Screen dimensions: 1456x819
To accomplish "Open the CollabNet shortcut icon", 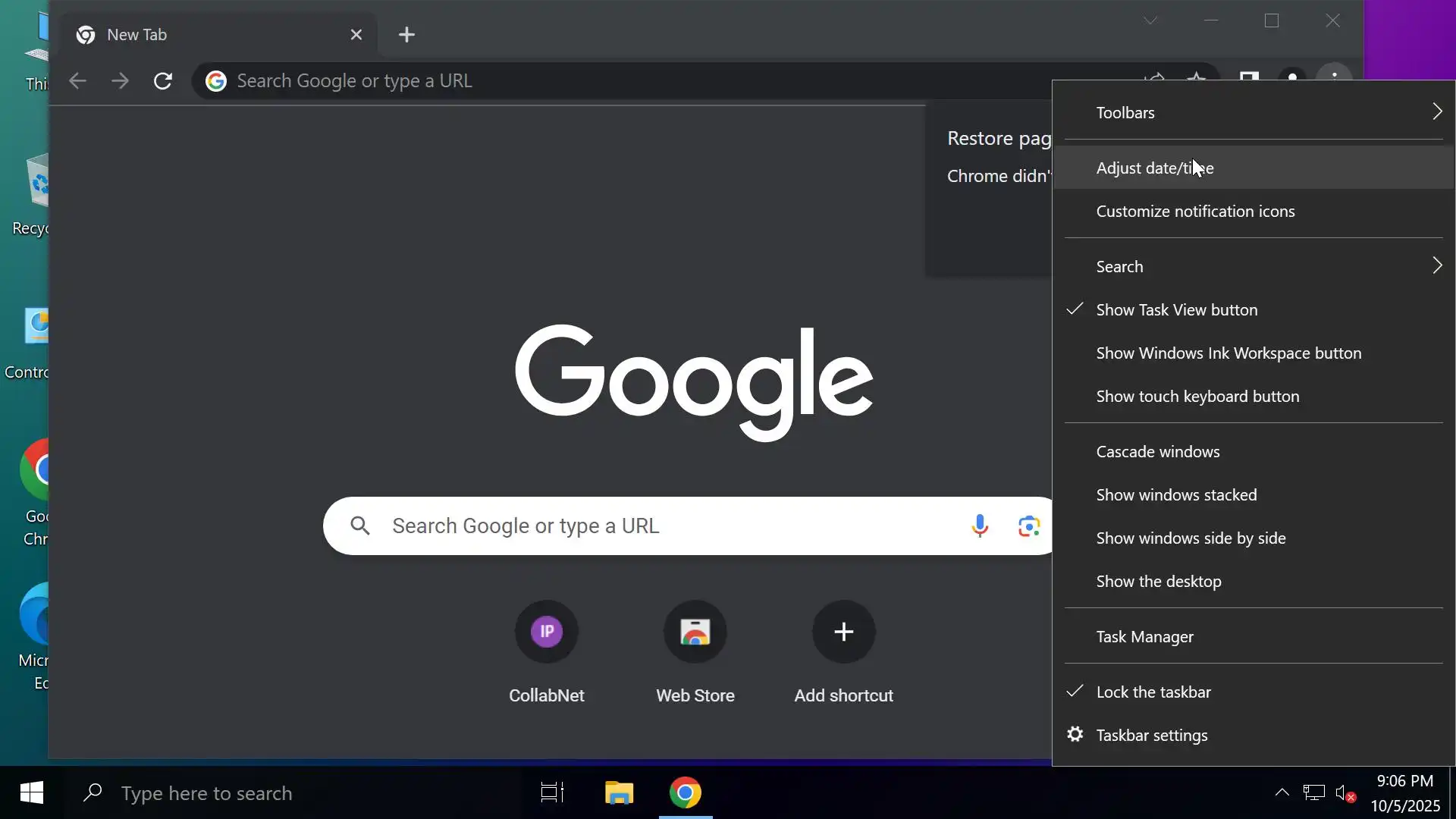I will (x=546, y=632).
